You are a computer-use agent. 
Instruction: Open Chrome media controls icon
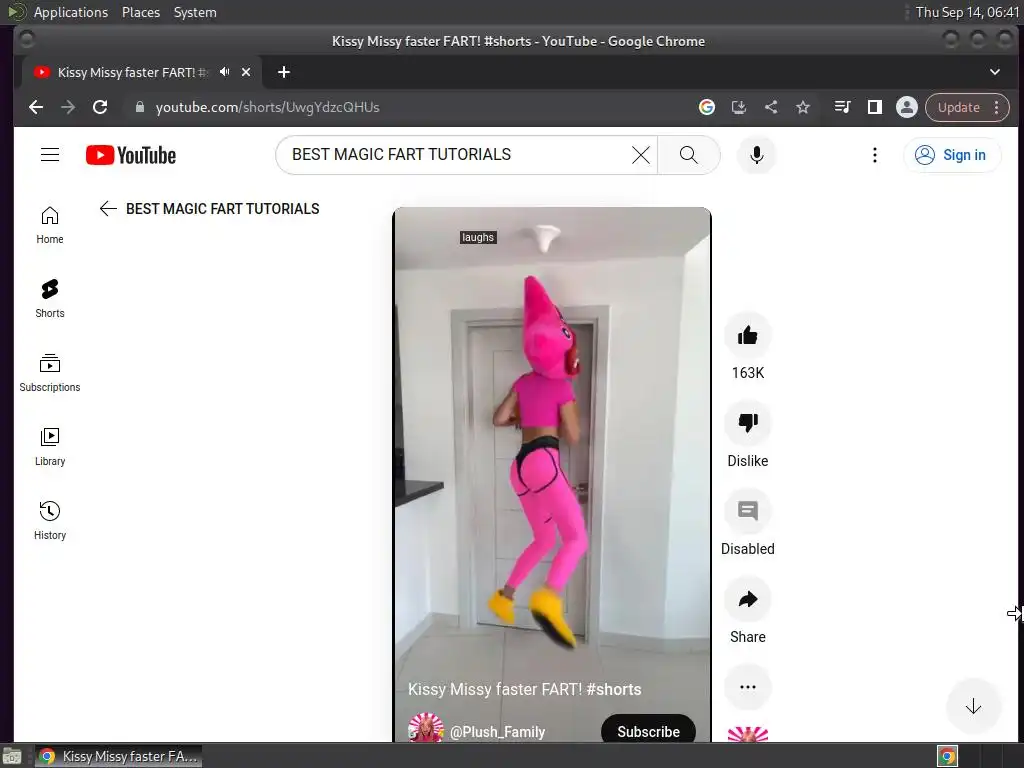842,107
